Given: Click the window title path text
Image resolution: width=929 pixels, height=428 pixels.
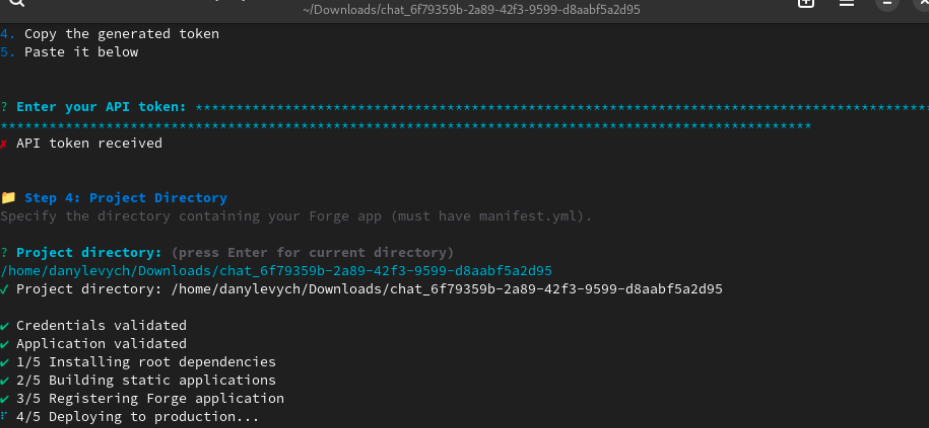Looking at the screenshot, I should [471, 10].
